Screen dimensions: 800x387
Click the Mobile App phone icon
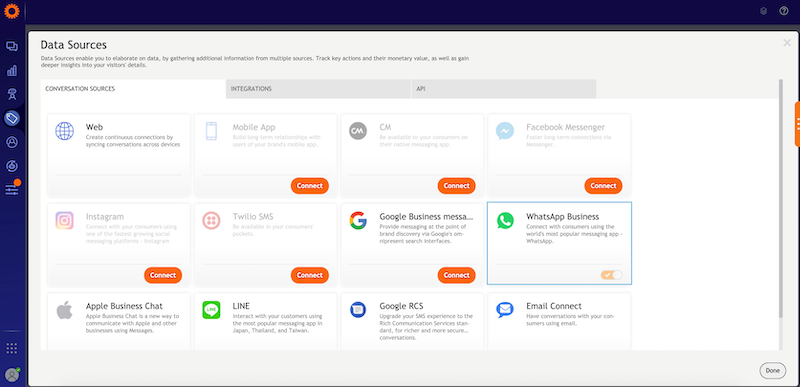(x=211, y=131)
